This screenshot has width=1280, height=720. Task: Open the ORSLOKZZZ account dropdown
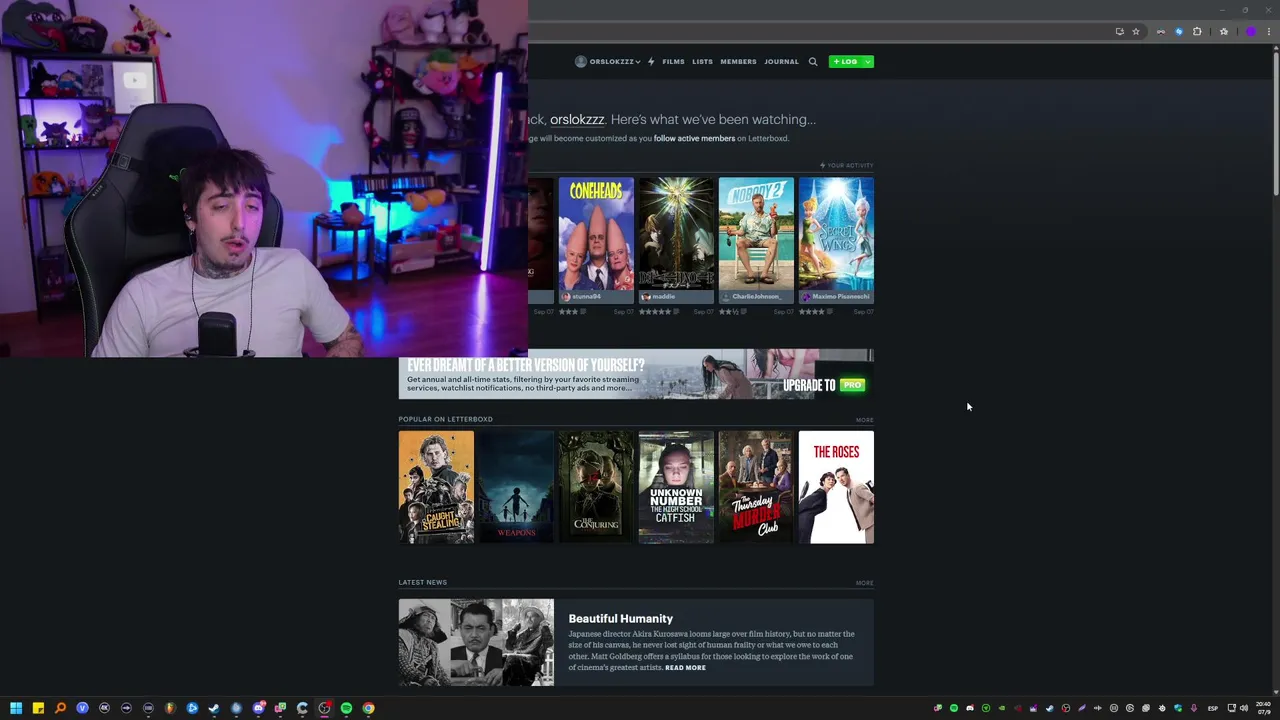pos(608,62)
